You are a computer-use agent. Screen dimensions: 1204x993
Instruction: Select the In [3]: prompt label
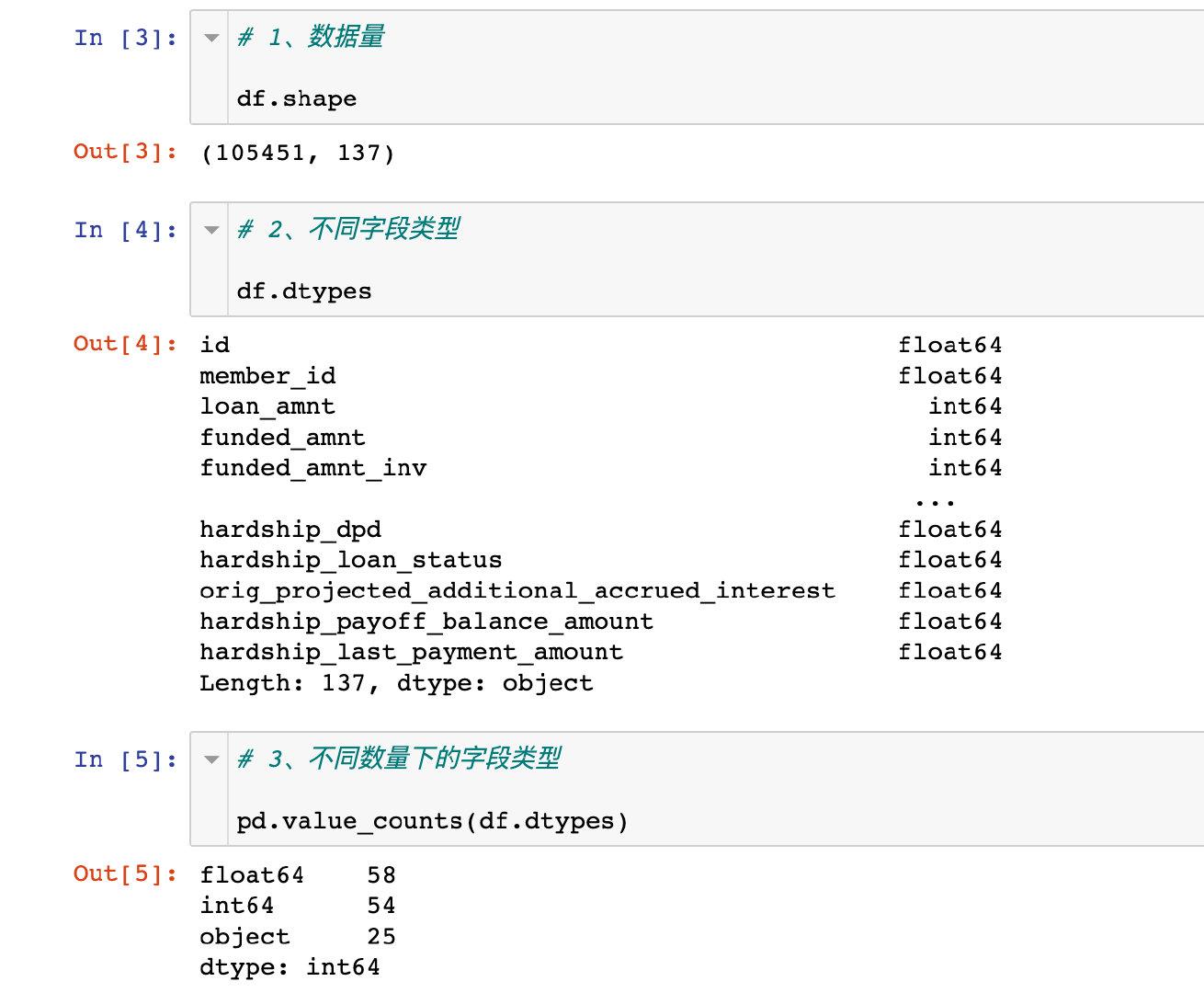(x=126, y=38)
